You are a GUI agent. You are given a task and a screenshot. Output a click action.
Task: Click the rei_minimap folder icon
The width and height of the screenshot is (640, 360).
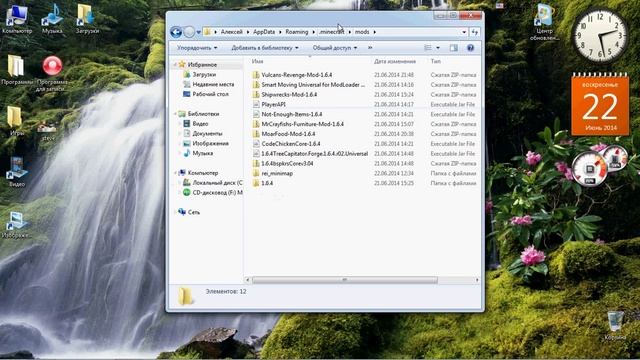pos(256,173)
